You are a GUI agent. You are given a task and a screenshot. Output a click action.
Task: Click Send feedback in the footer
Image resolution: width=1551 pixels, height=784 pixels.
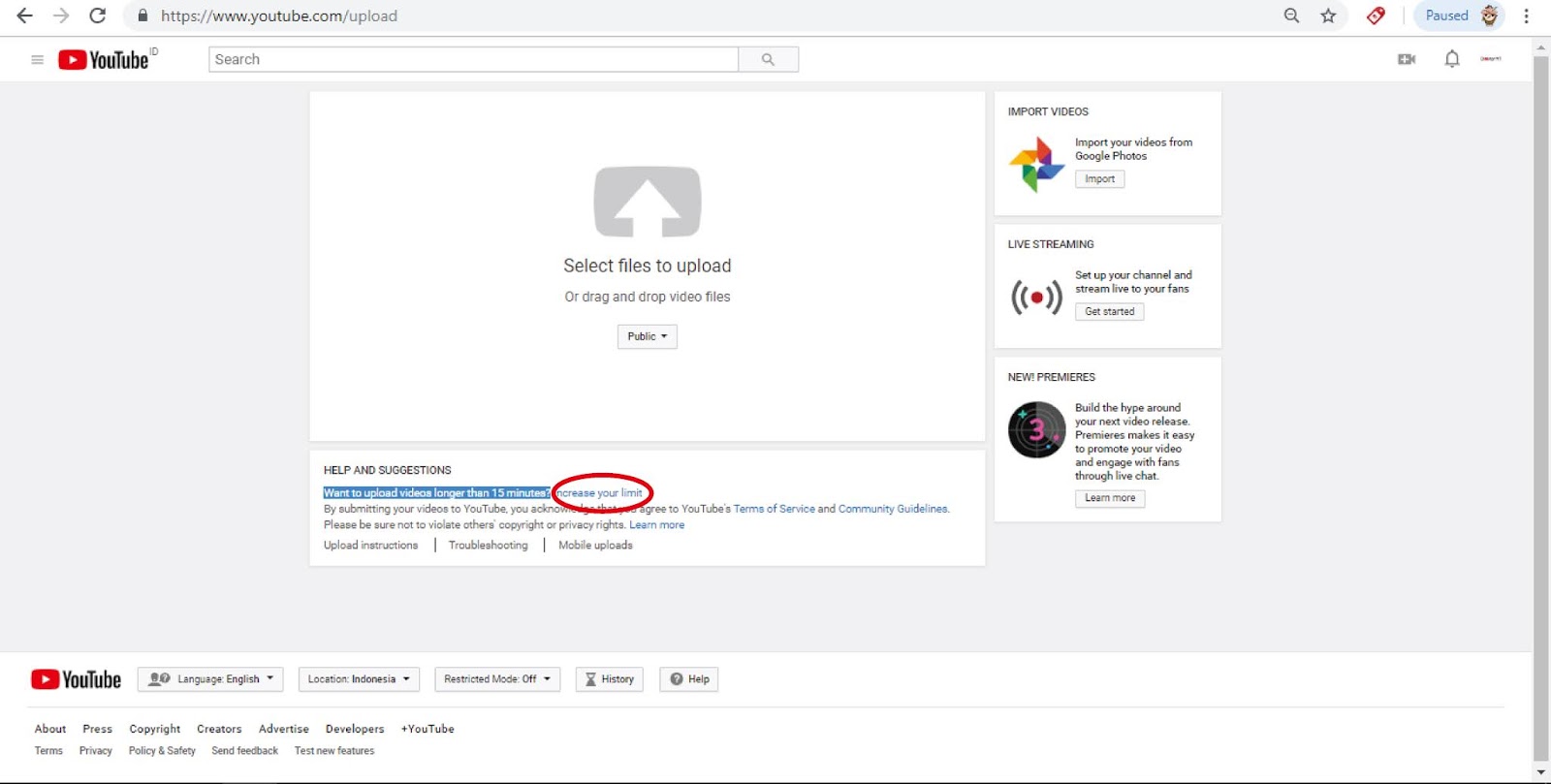pyautogui.click(x=245, y=751)
